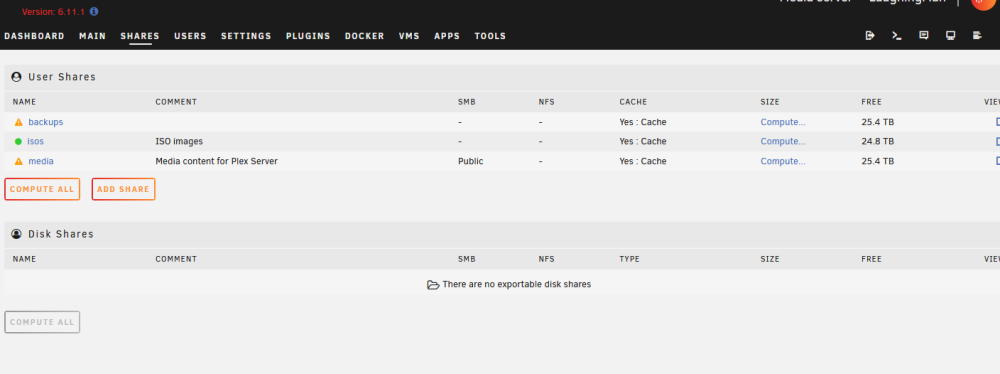1000x374 pixels.
Task: Click the User Shares header icon
Action: [17, 77]
